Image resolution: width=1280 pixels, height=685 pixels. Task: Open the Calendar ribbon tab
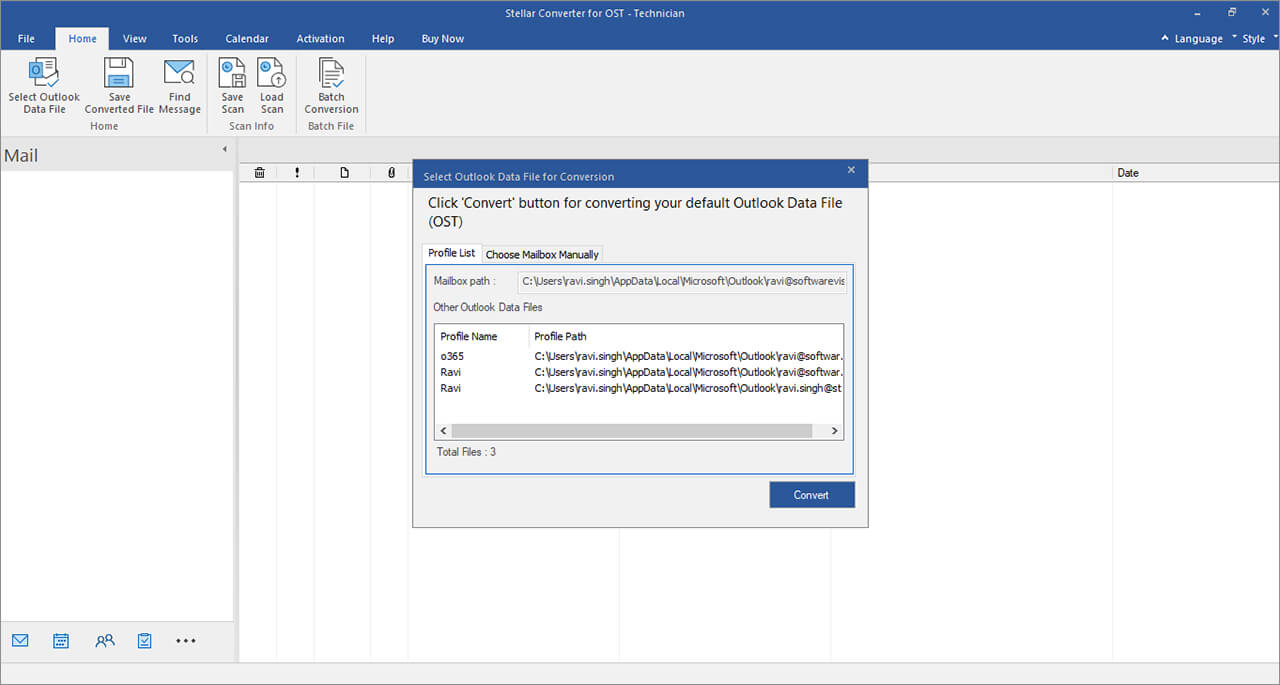[x=247, y=39]
